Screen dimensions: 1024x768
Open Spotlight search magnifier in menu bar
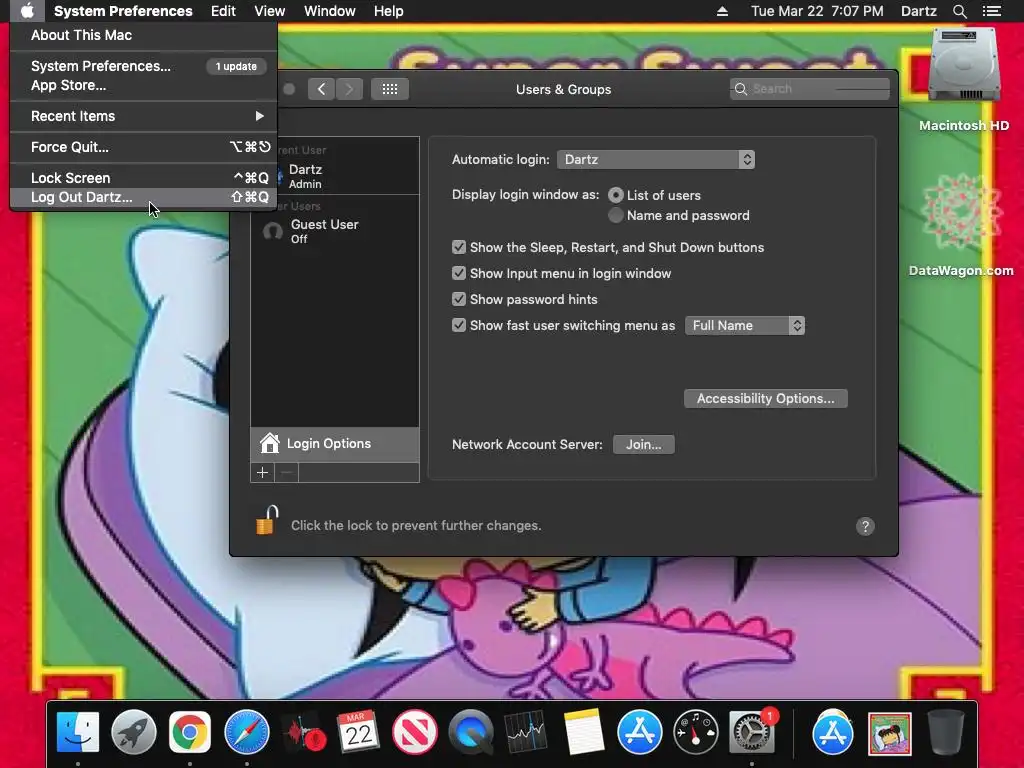[x=959, y=11]
